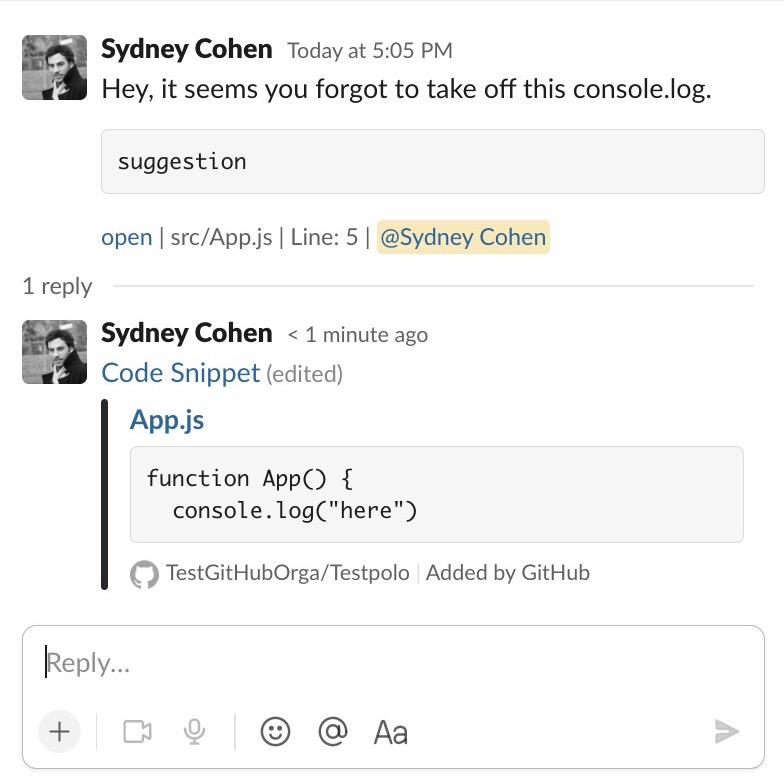Open the App.js file link
Screen dimensions: 784x777
[167, 420]
